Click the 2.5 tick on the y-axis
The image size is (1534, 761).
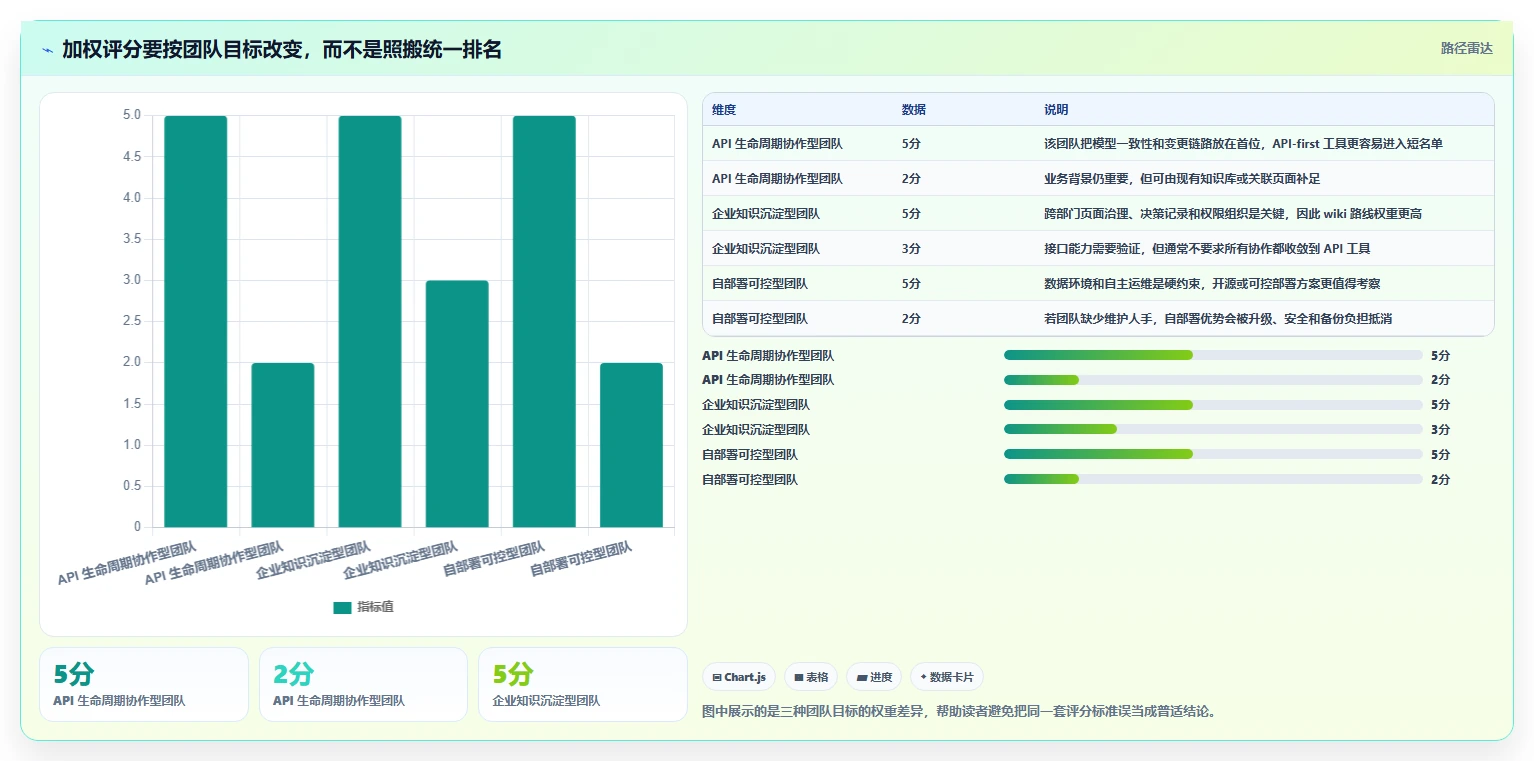click(132, 321)
